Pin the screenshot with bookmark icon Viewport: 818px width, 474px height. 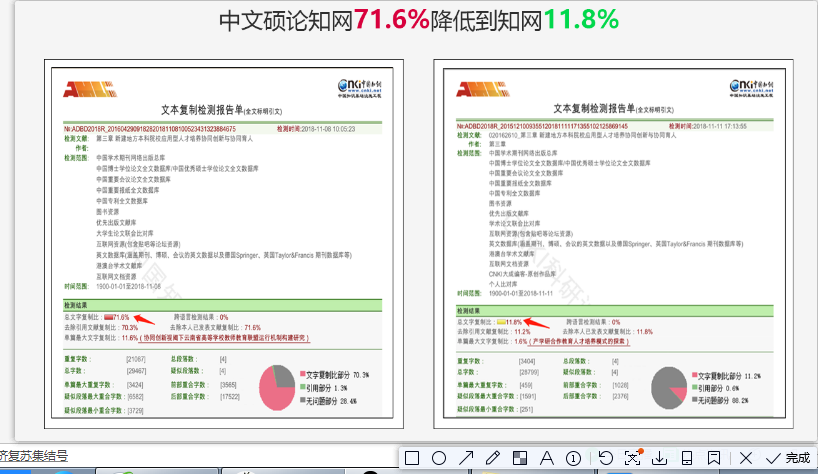pyautogui.click(x=713, y=458)
